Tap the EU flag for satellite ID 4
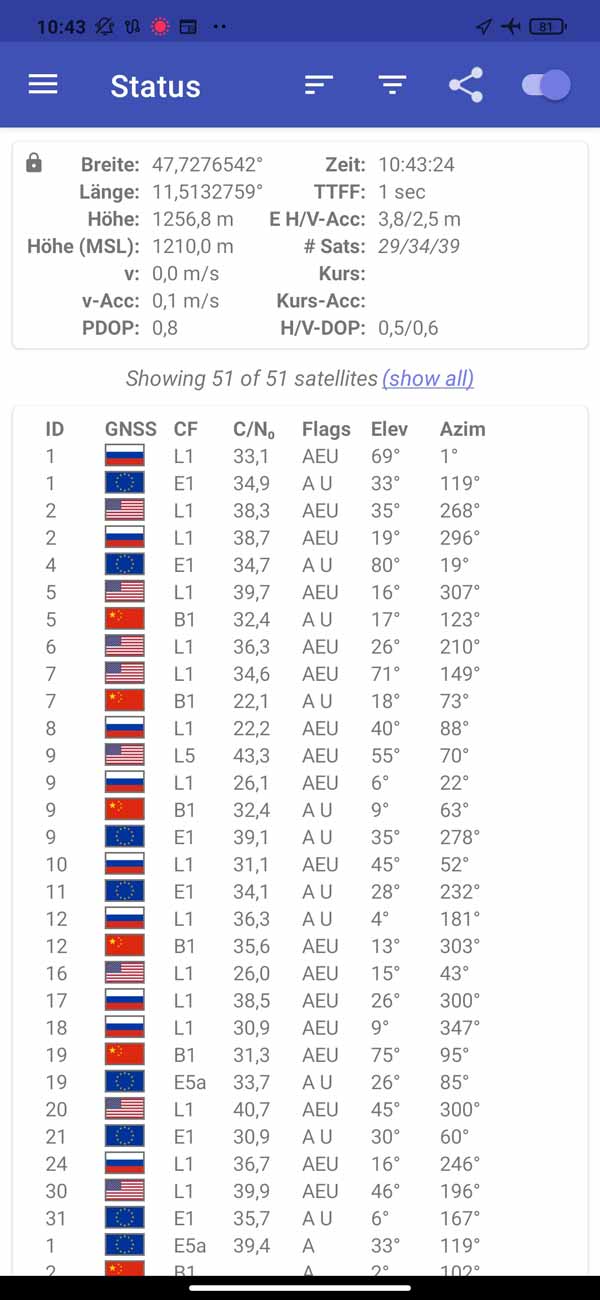Image resolution: width=600 pixels, height=1300 pixels. pyautogui.click(x=125, y=565)
